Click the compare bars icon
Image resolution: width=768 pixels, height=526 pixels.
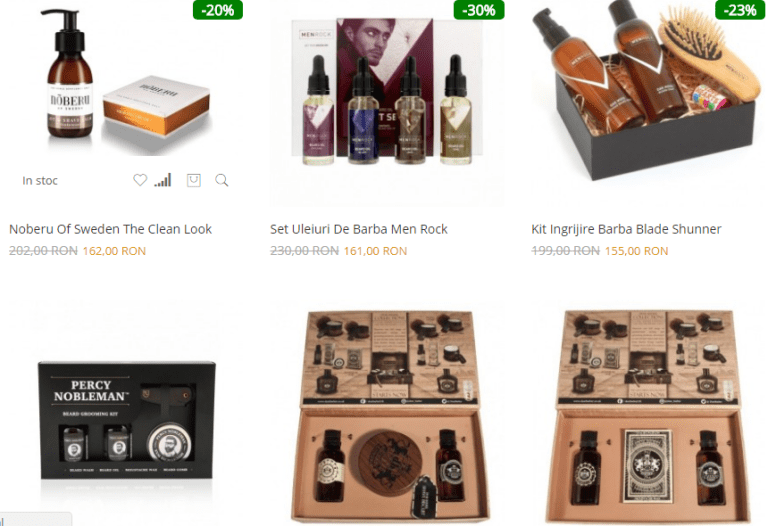point(163,180)
